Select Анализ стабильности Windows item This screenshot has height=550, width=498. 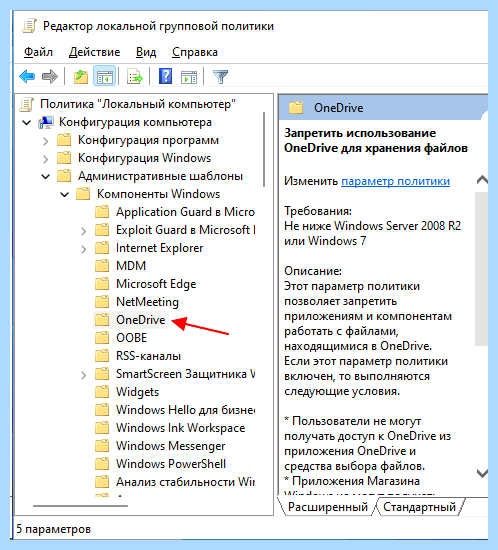point(185,482)
